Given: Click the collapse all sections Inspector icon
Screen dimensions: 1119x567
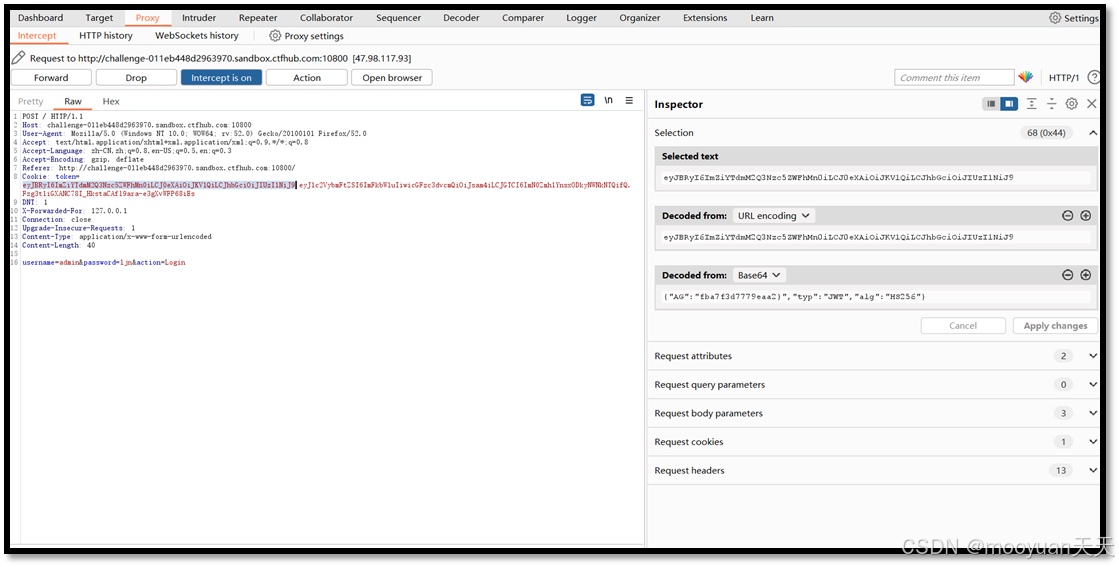Looking at the screenshot, I should tap(1052, 104).
